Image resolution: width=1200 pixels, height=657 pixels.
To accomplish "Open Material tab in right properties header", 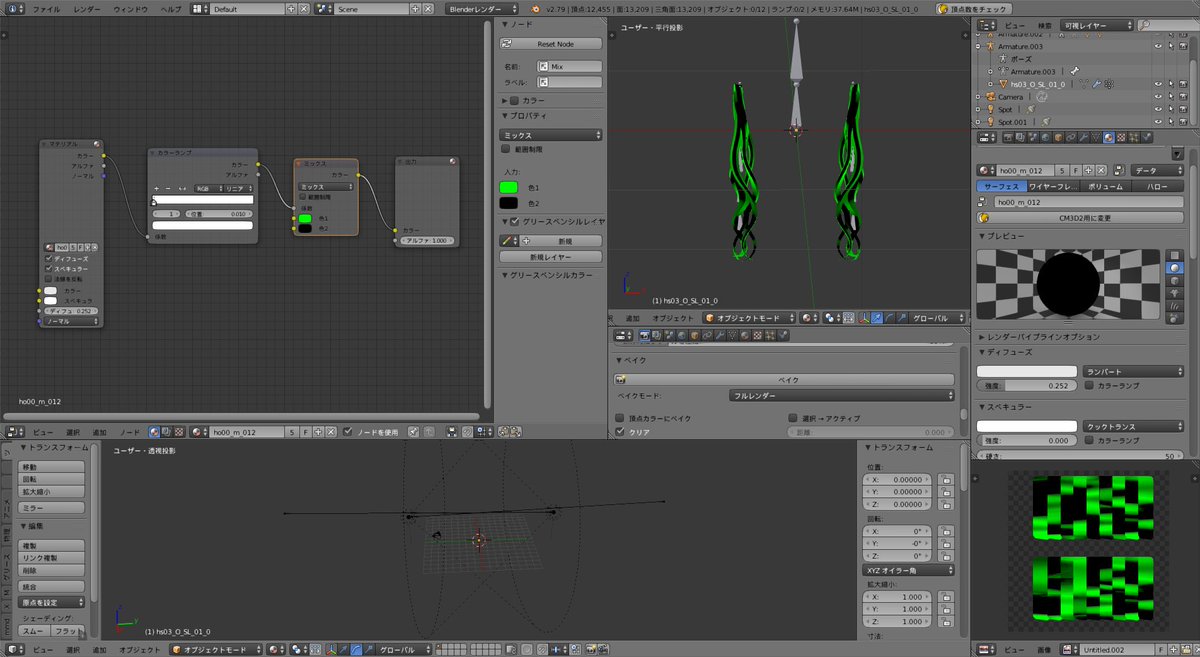I will pos(1108,137).
